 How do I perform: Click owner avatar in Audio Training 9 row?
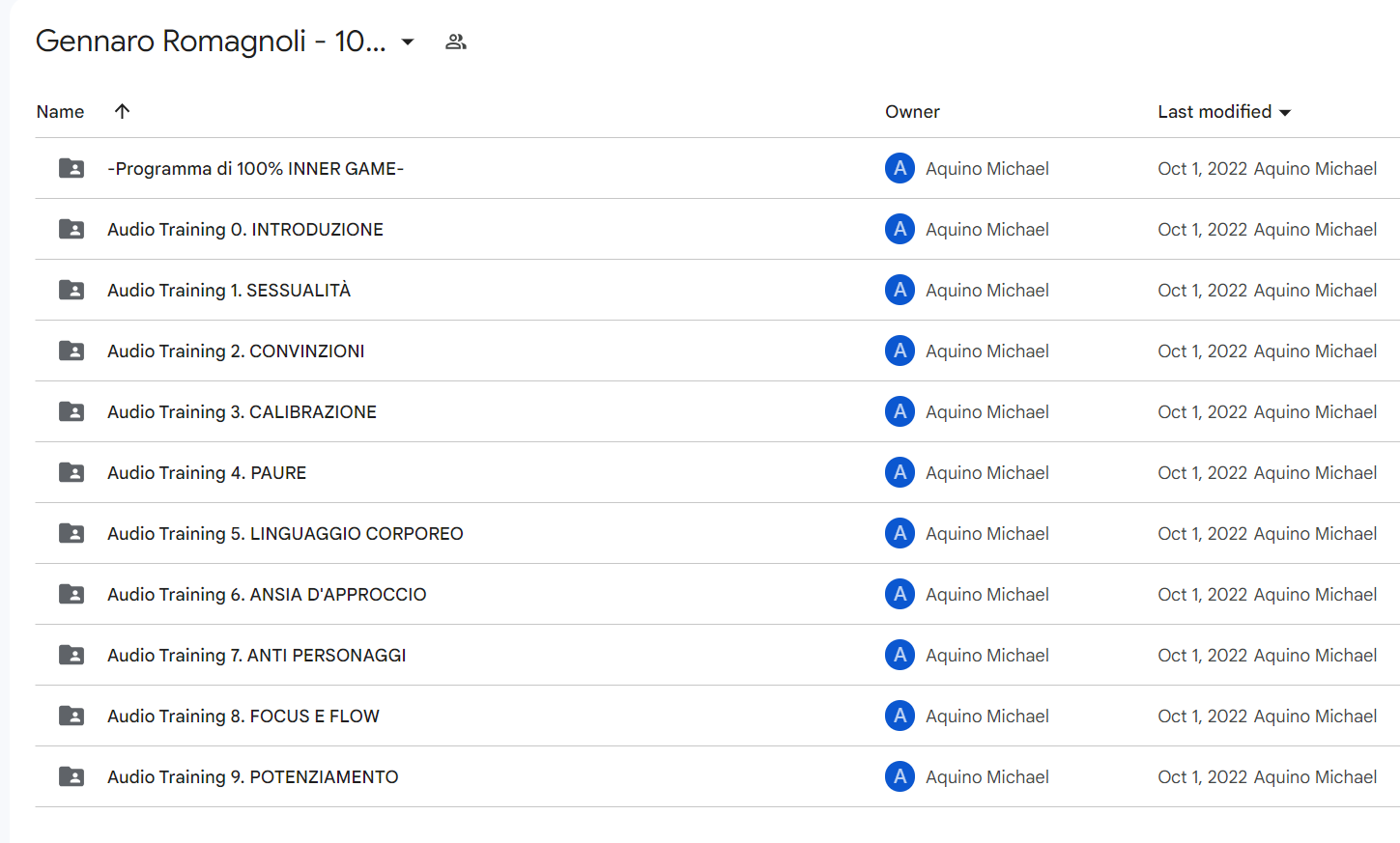(900, 776)
